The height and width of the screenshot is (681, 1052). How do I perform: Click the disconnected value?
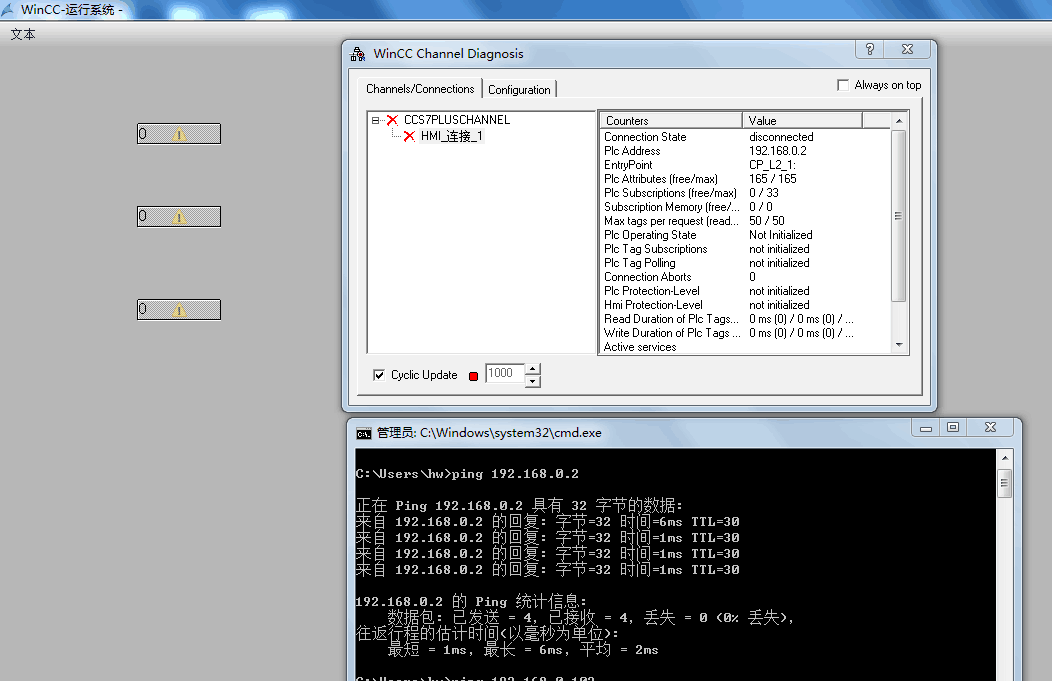[781, 137]
